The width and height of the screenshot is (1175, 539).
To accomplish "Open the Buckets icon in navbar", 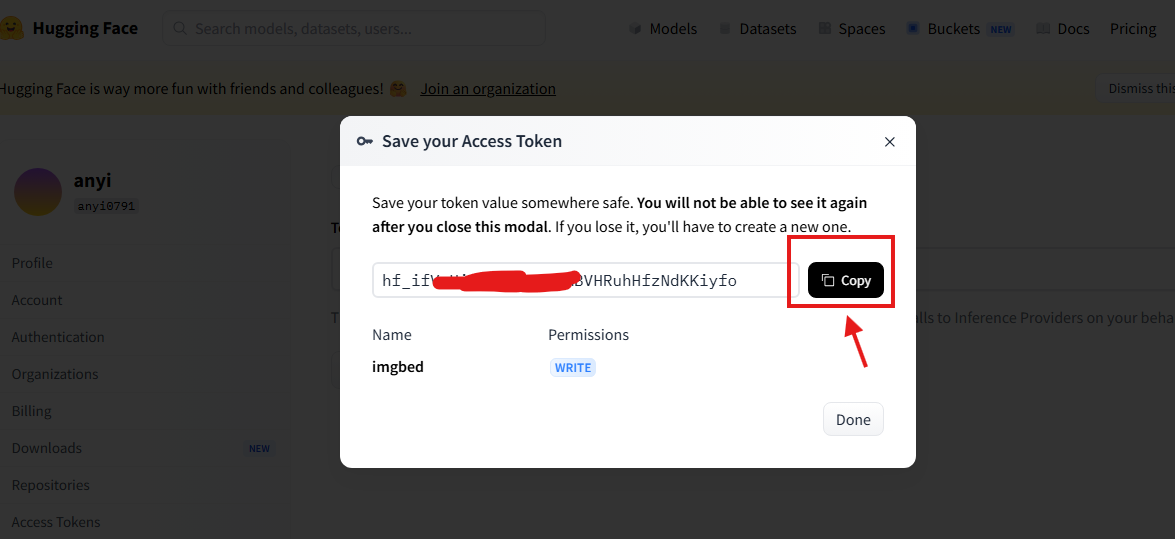I will coord(913,28).
